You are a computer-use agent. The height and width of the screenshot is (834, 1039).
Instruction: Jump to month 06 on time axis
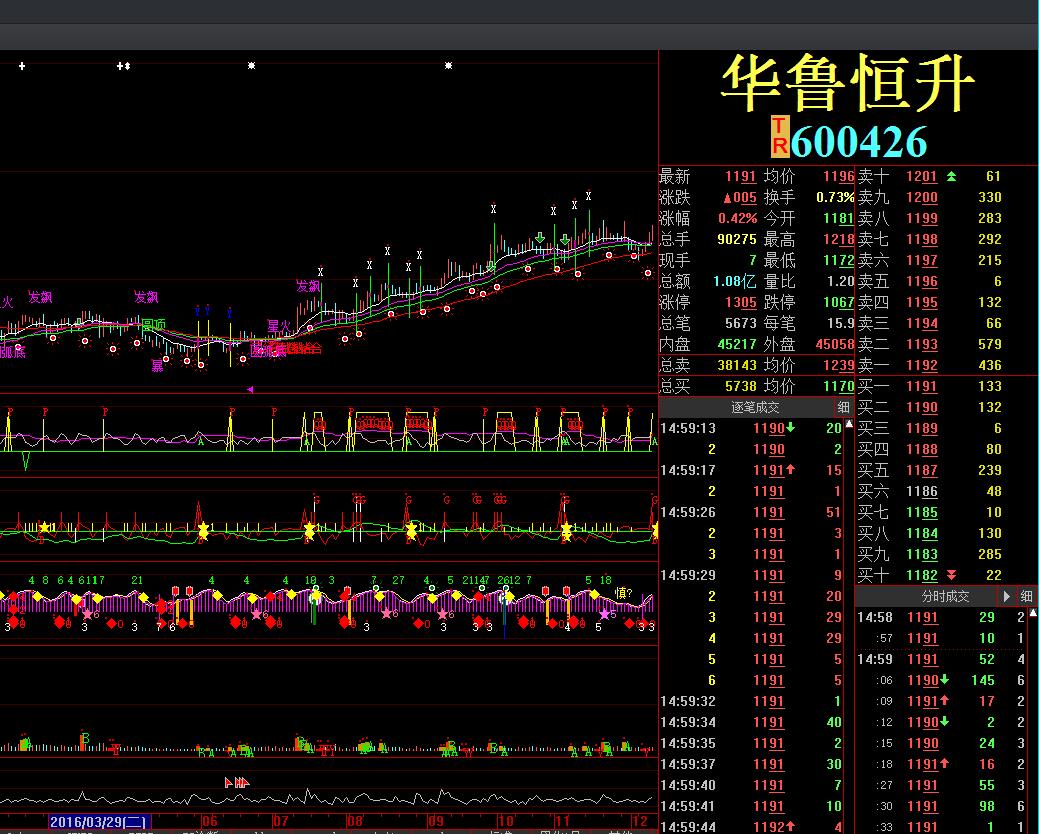[x=209, y=822]
